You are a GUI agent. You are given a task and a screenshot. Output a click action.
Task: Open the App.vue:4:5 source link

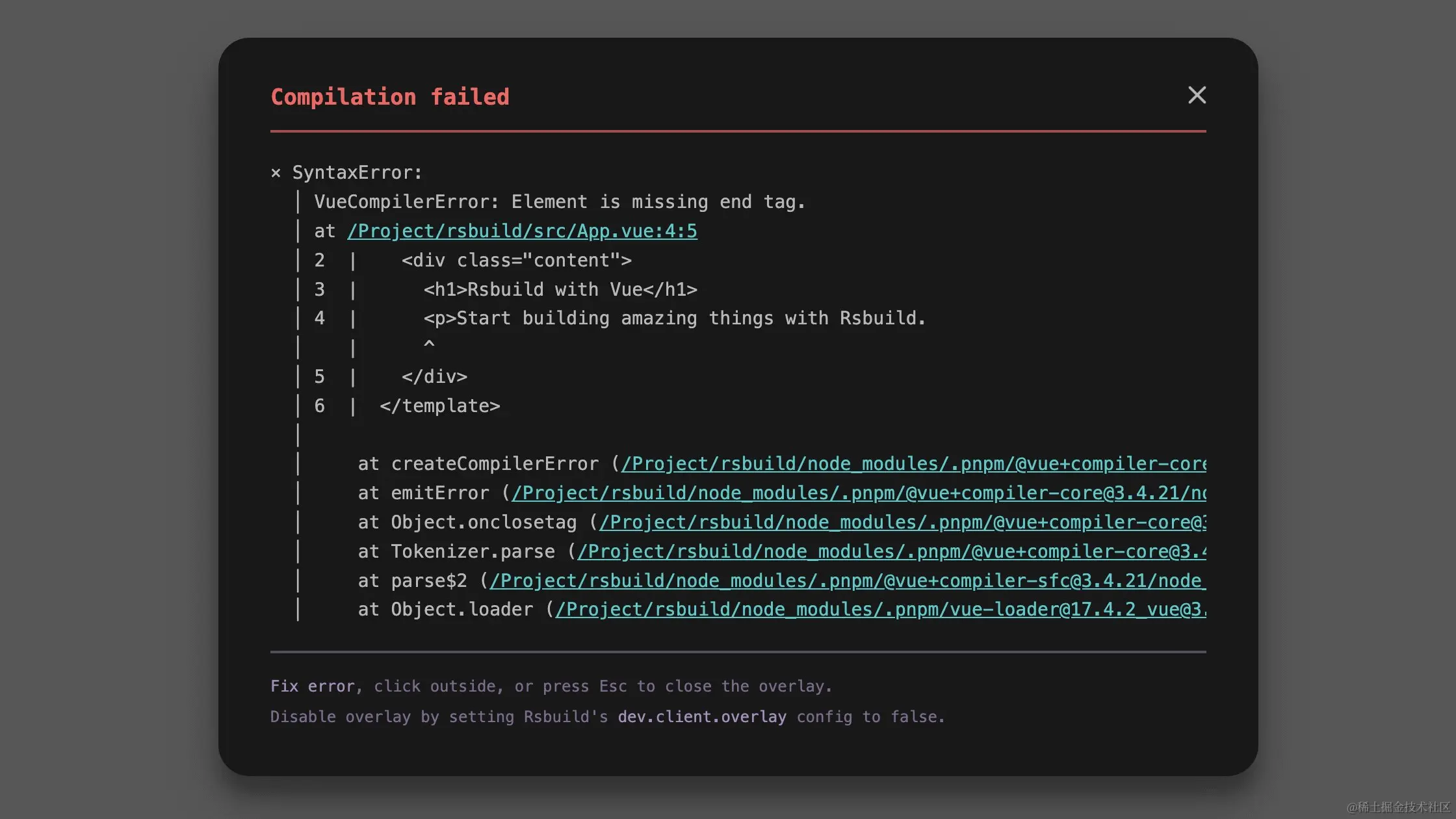click(521, 231)
